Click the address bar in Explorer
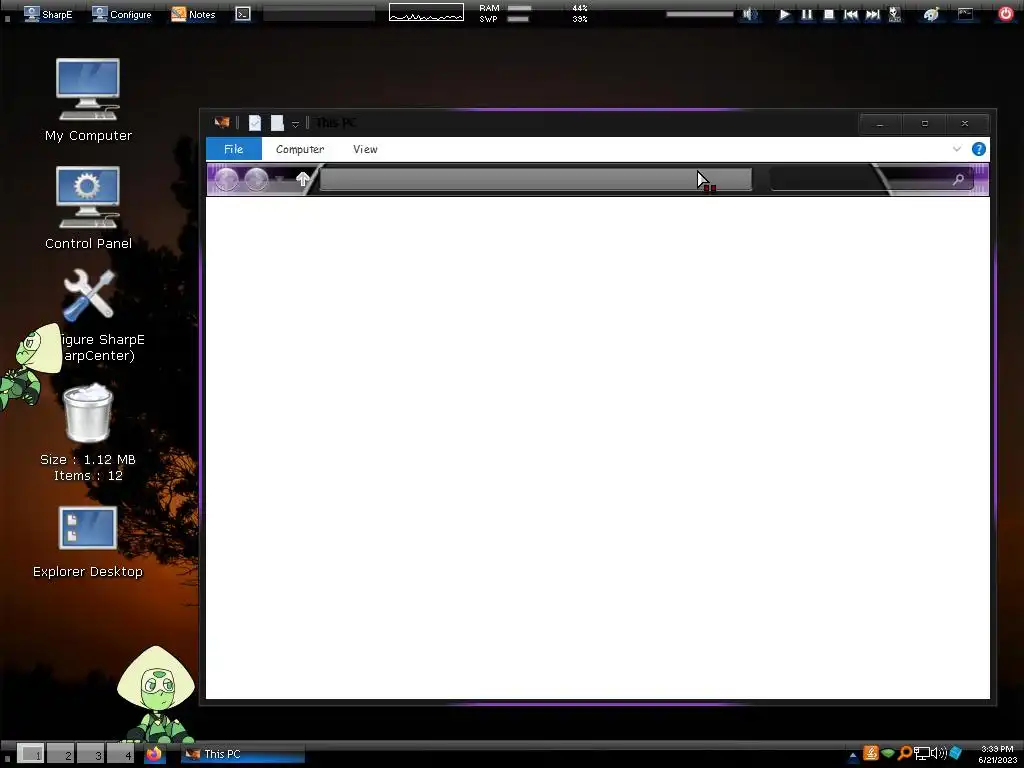Viewport: 1024px width, 768px height. (536, 180)
